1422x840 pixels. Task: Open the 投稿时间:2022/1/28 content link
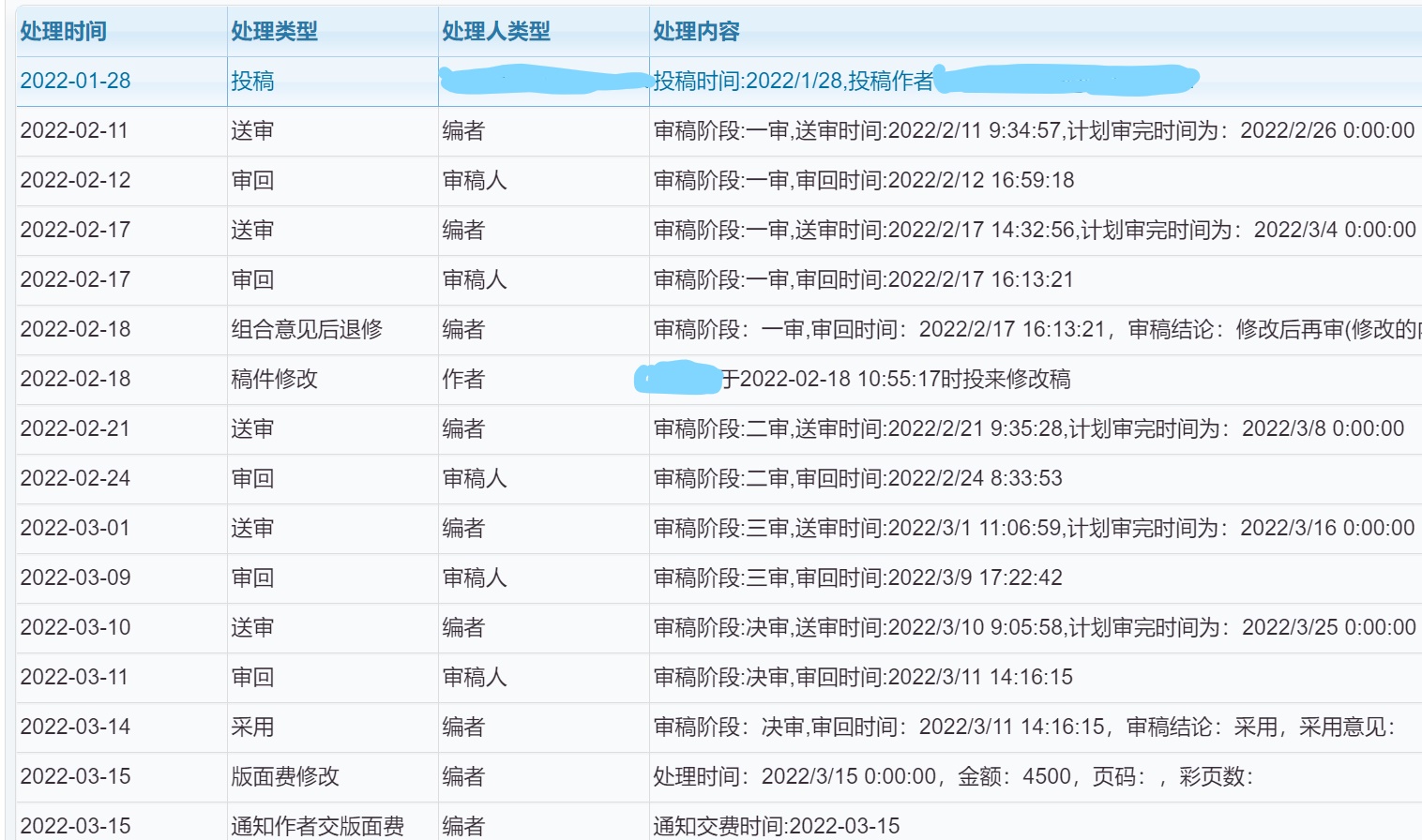point(793,82)
